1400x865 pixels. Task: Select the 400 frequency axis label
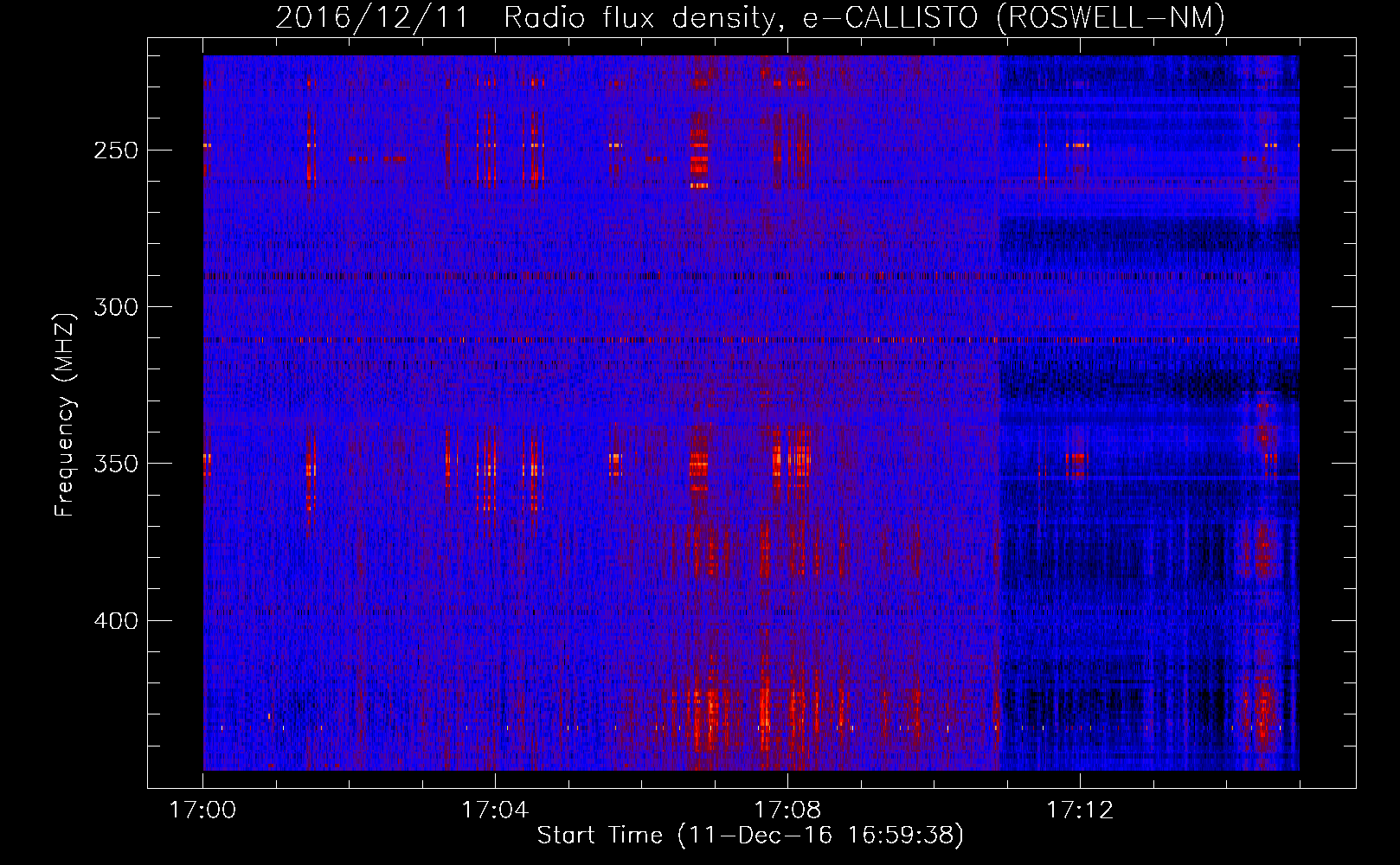click(x=115, y=621)
